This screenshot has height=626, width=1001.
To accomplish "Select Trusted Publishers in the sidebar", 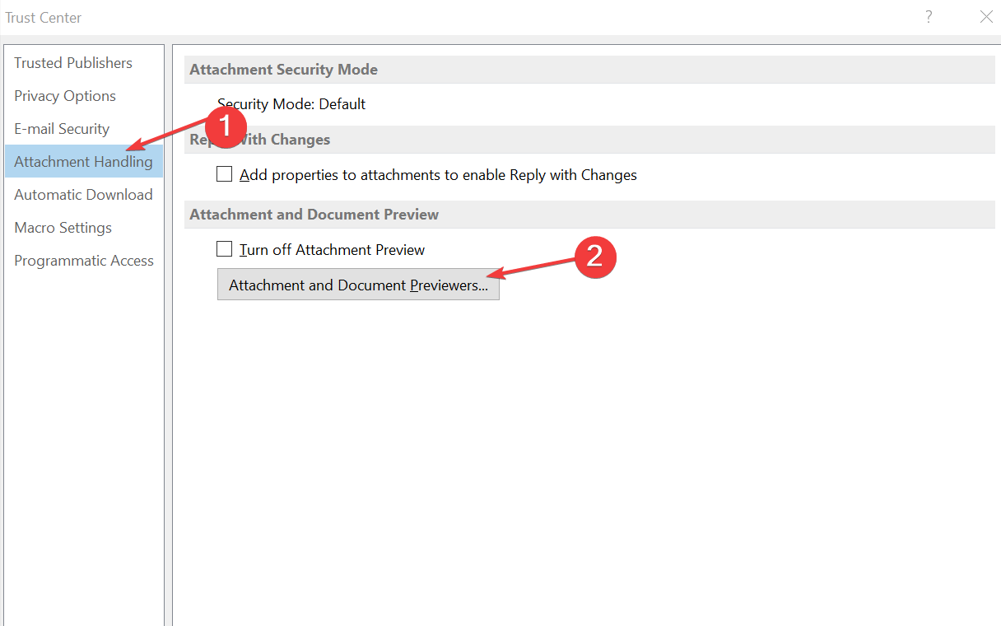I will 73,63.
